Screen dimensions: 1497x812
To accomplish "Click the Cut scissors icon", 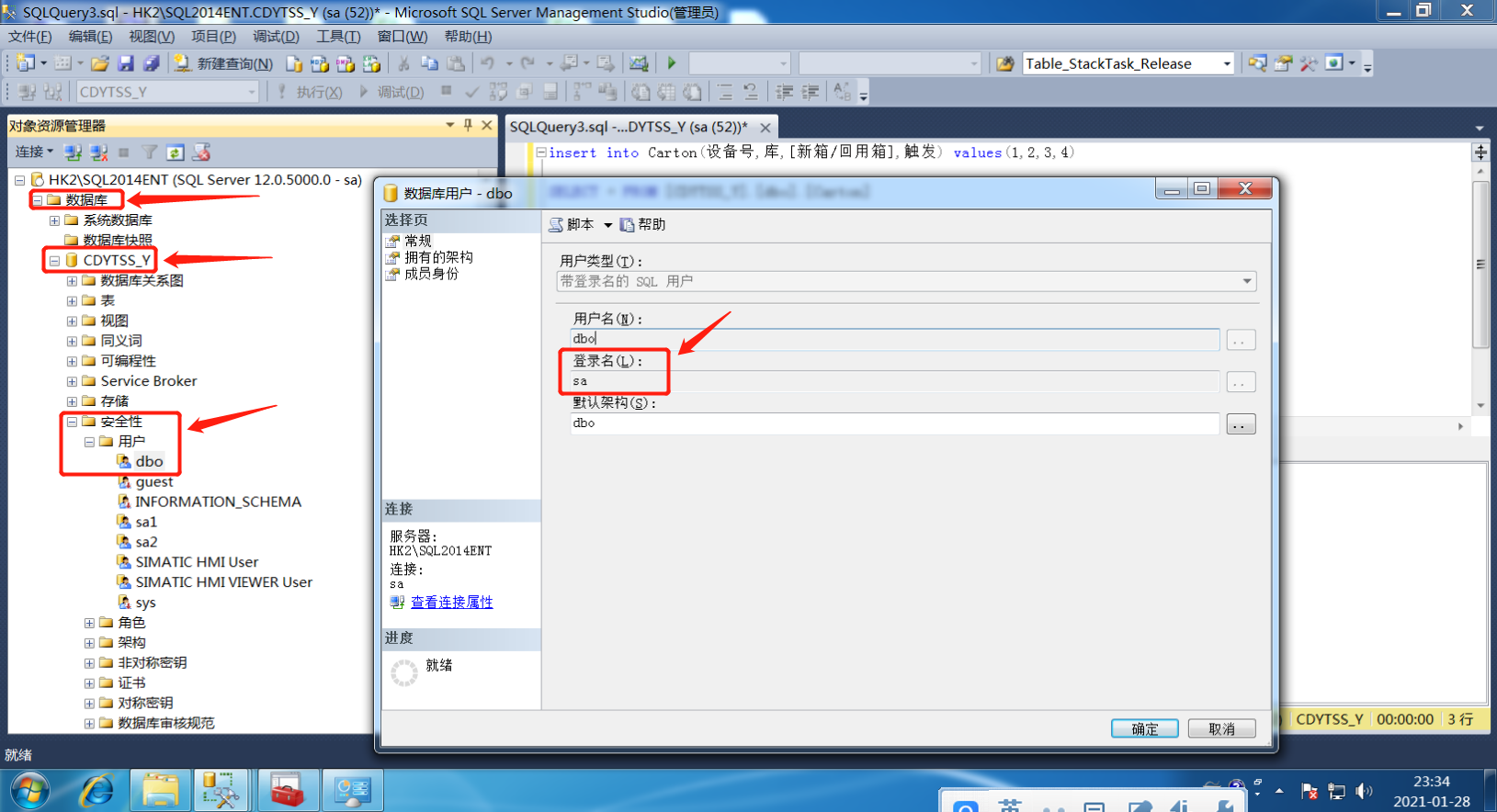I will pyautogui.click(x=403, y=63).
